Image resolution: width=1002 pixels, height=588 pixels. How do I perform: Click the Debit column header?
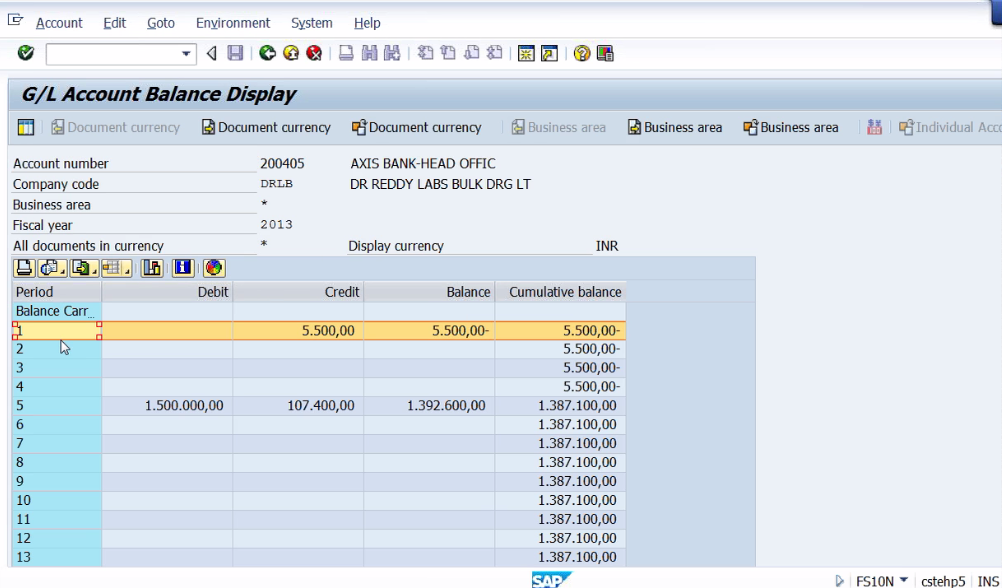click(167, 292)
